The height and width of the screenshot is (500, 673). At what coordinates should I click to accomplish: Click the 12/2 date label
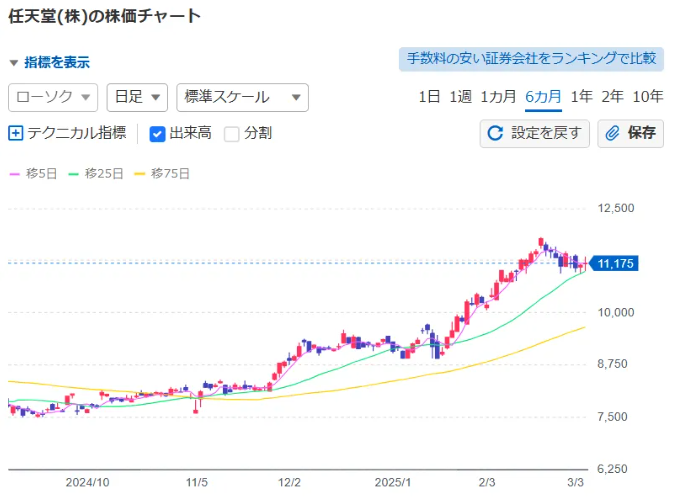point(289,482)
